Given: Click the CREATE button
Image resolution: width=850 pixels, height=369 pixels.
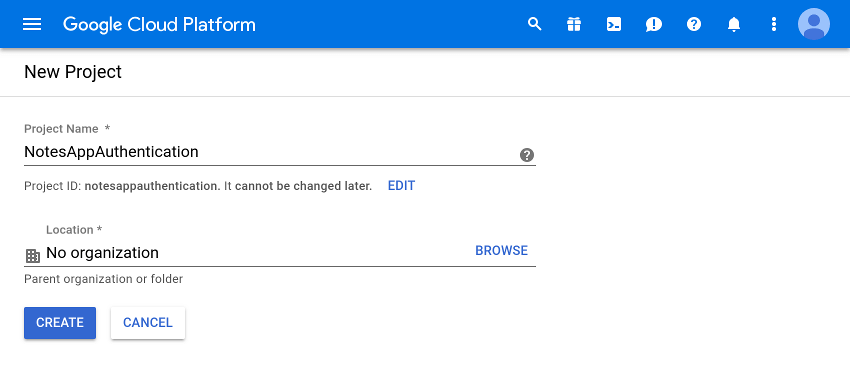Looking at the screenshot, I should pos(60,323).
